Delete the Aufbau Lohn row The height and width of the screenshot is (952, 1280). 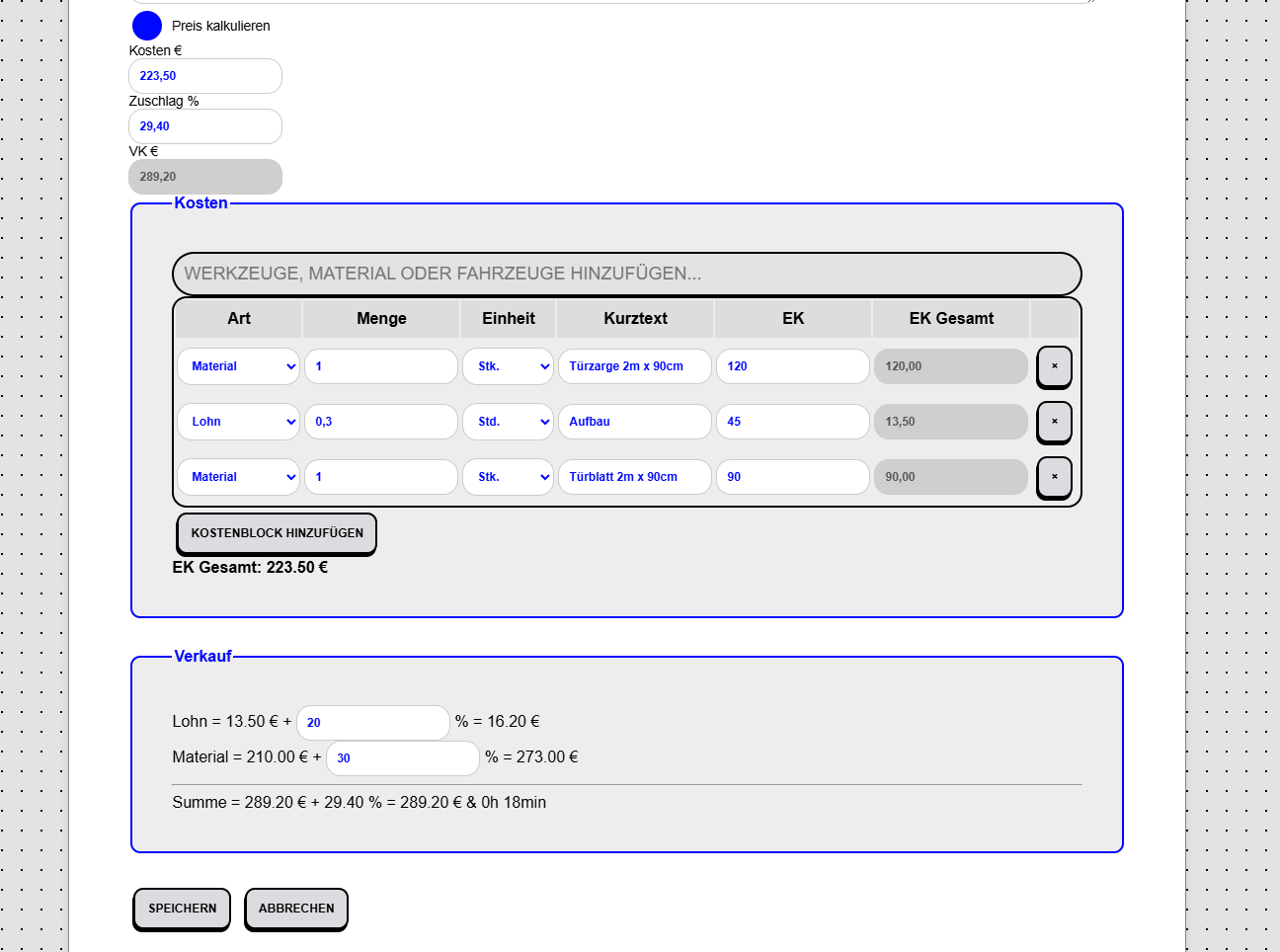[1054, 422]
